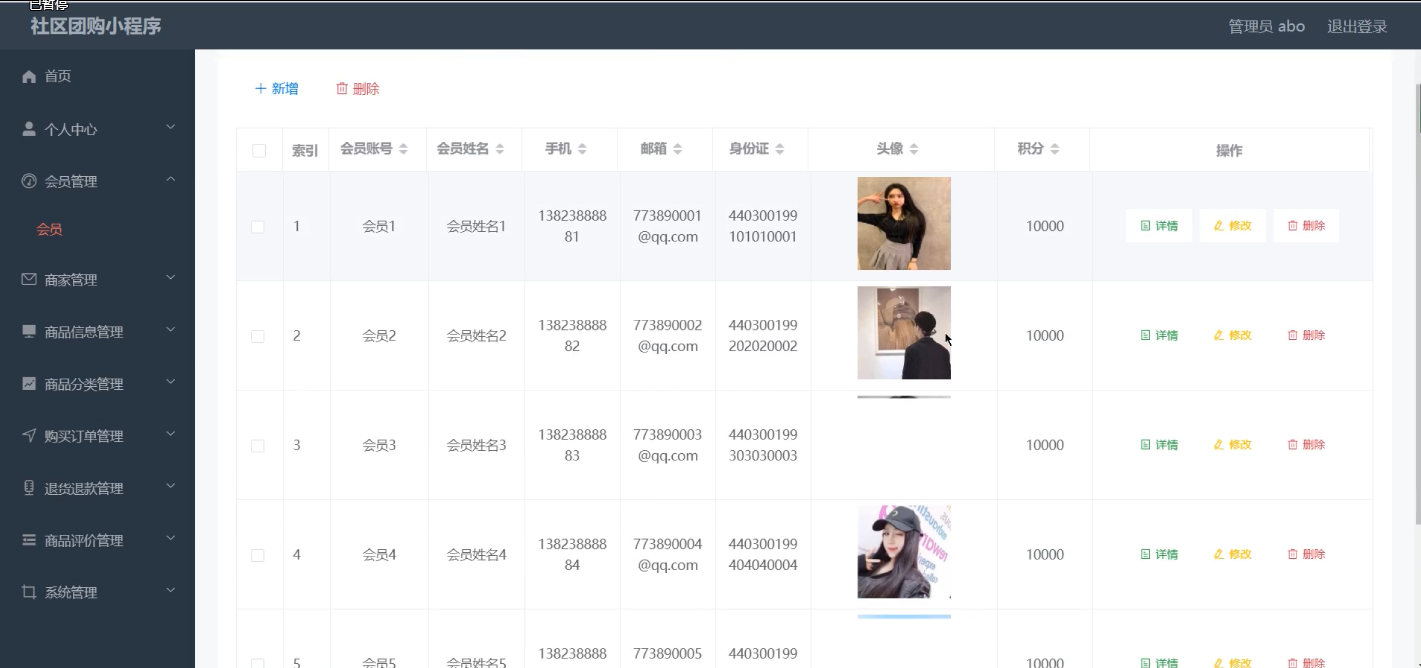Sort by 积分 column arrows
The height and width of the screenshot is (668, 1421).
tap(1055, 149)
